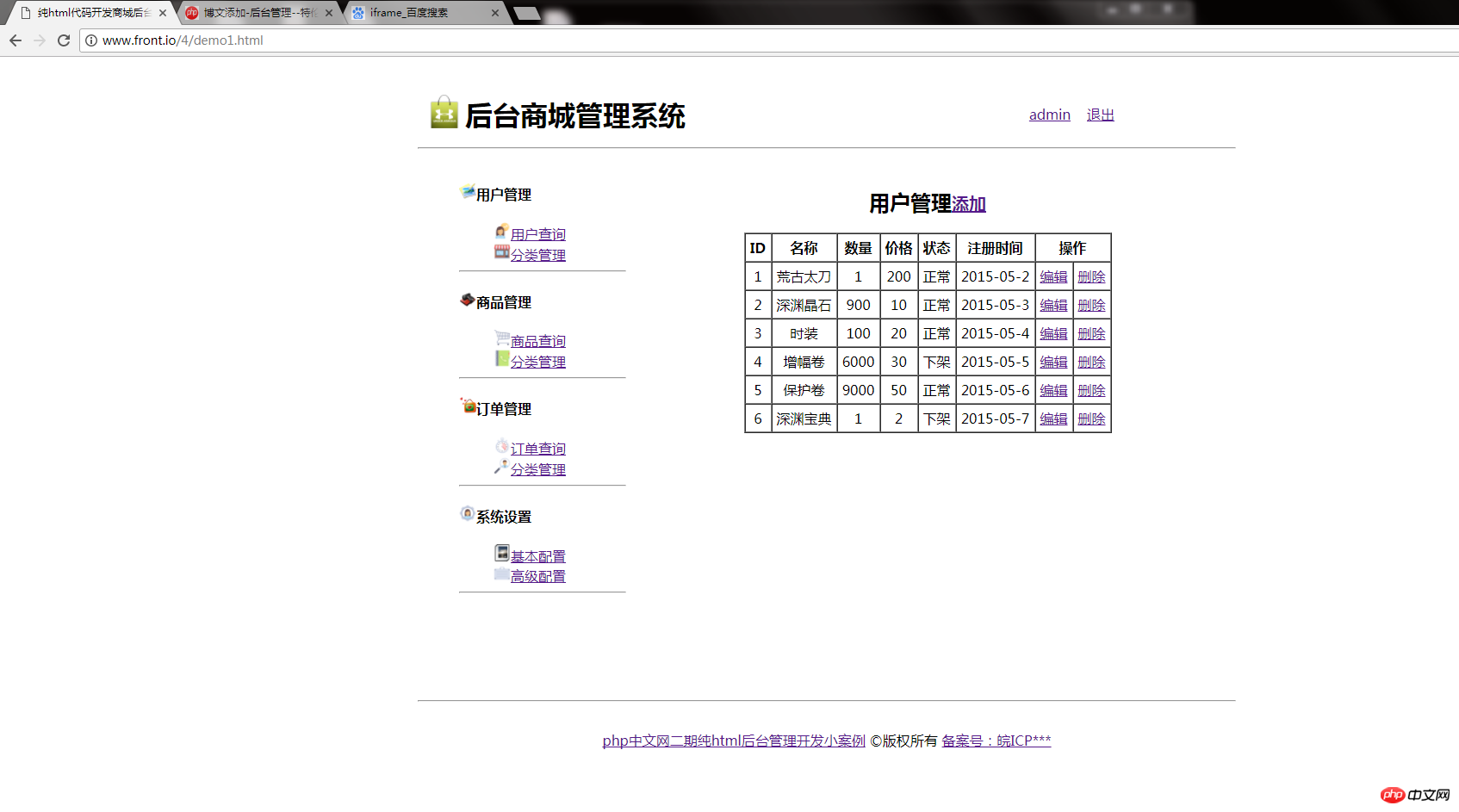Delete the 深渊晶石 row
This screenshot has width=1459, height=812.
1091,305
